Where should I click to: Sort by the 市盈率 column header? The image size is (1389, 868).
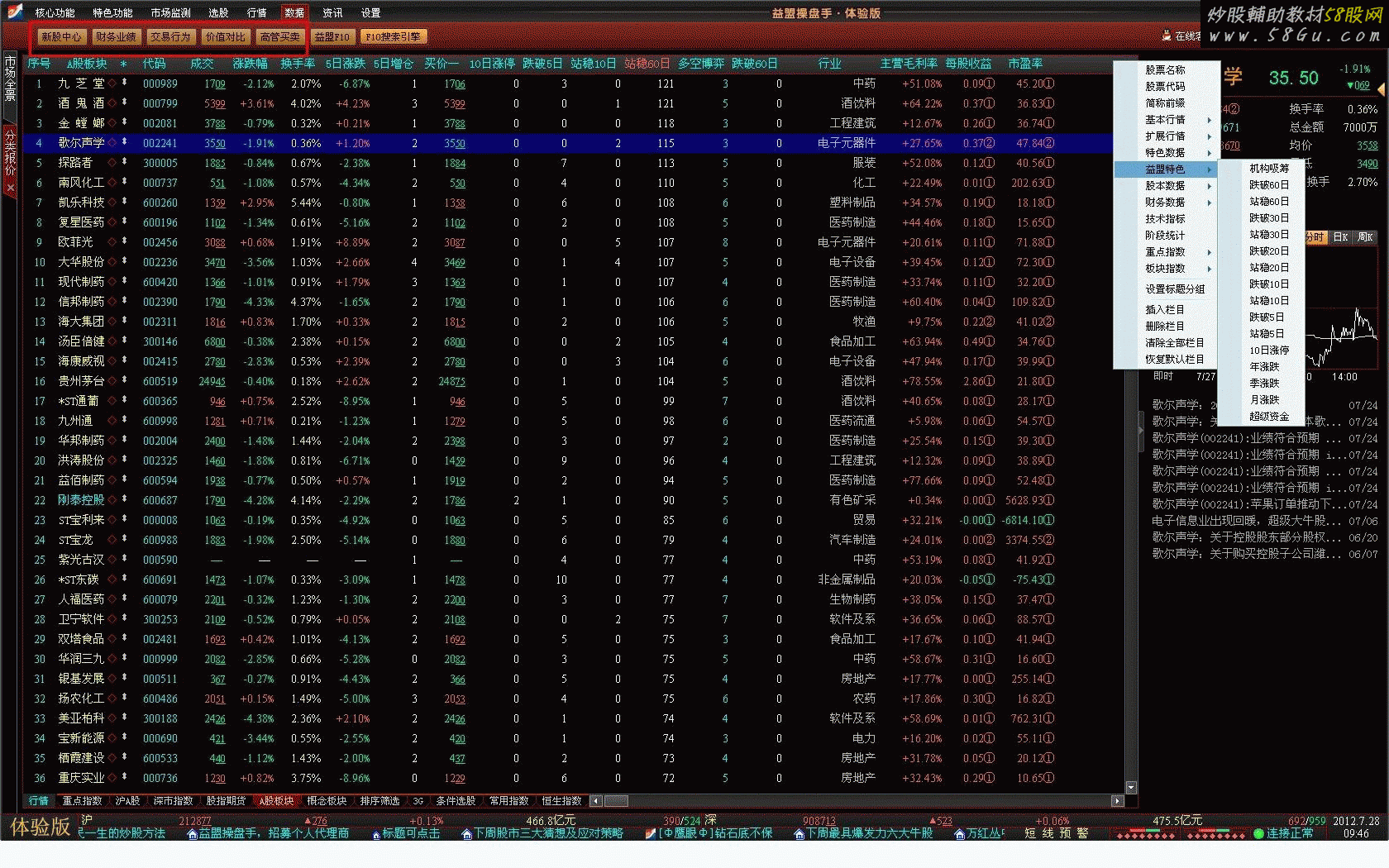[1024, 64]
